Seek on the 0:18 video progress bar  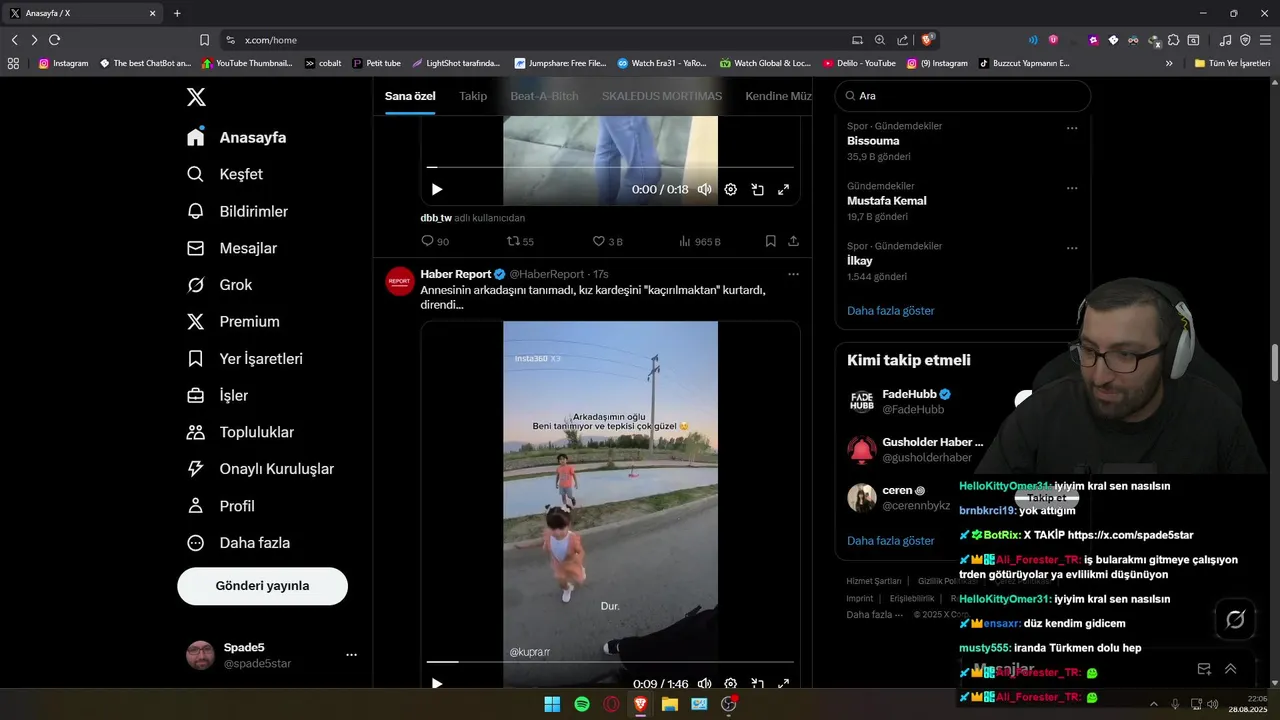(x=610, y=167)
